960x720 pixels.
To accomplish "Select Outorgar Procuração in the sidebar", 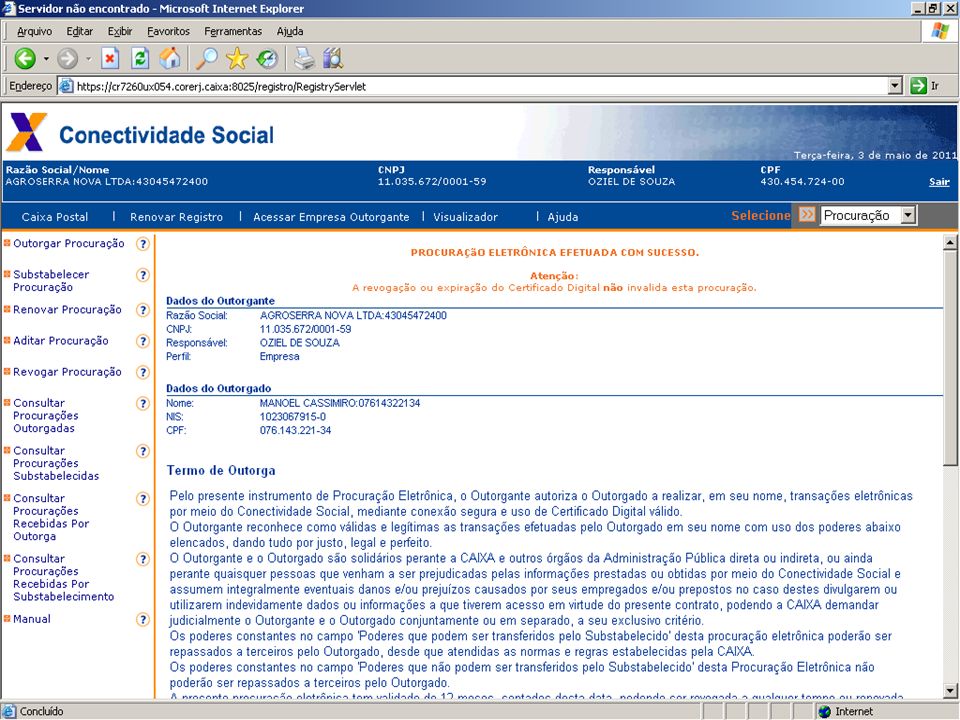I will point(69,243).
